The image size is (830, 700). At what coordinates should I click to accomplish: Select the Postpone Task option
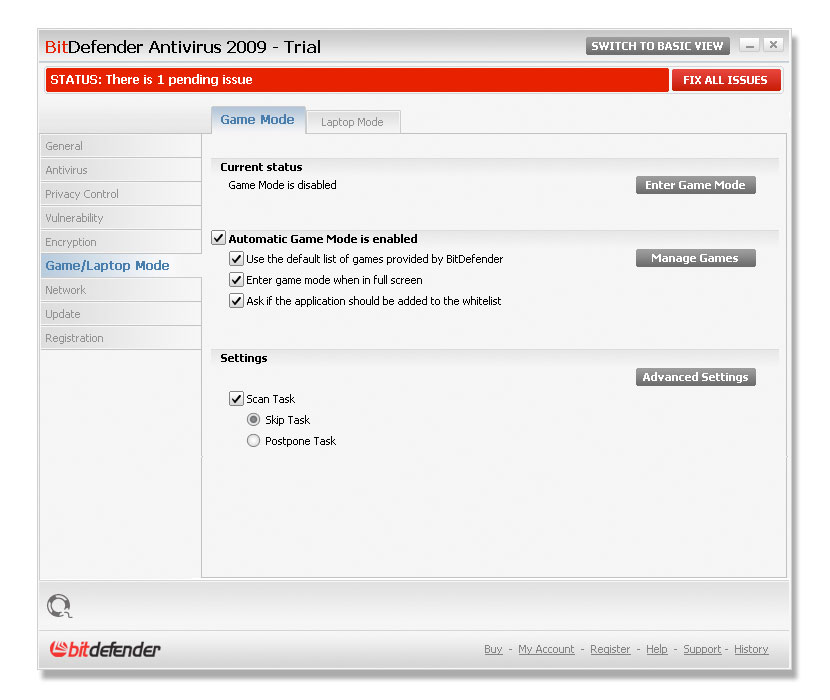(x=253, y=440)
